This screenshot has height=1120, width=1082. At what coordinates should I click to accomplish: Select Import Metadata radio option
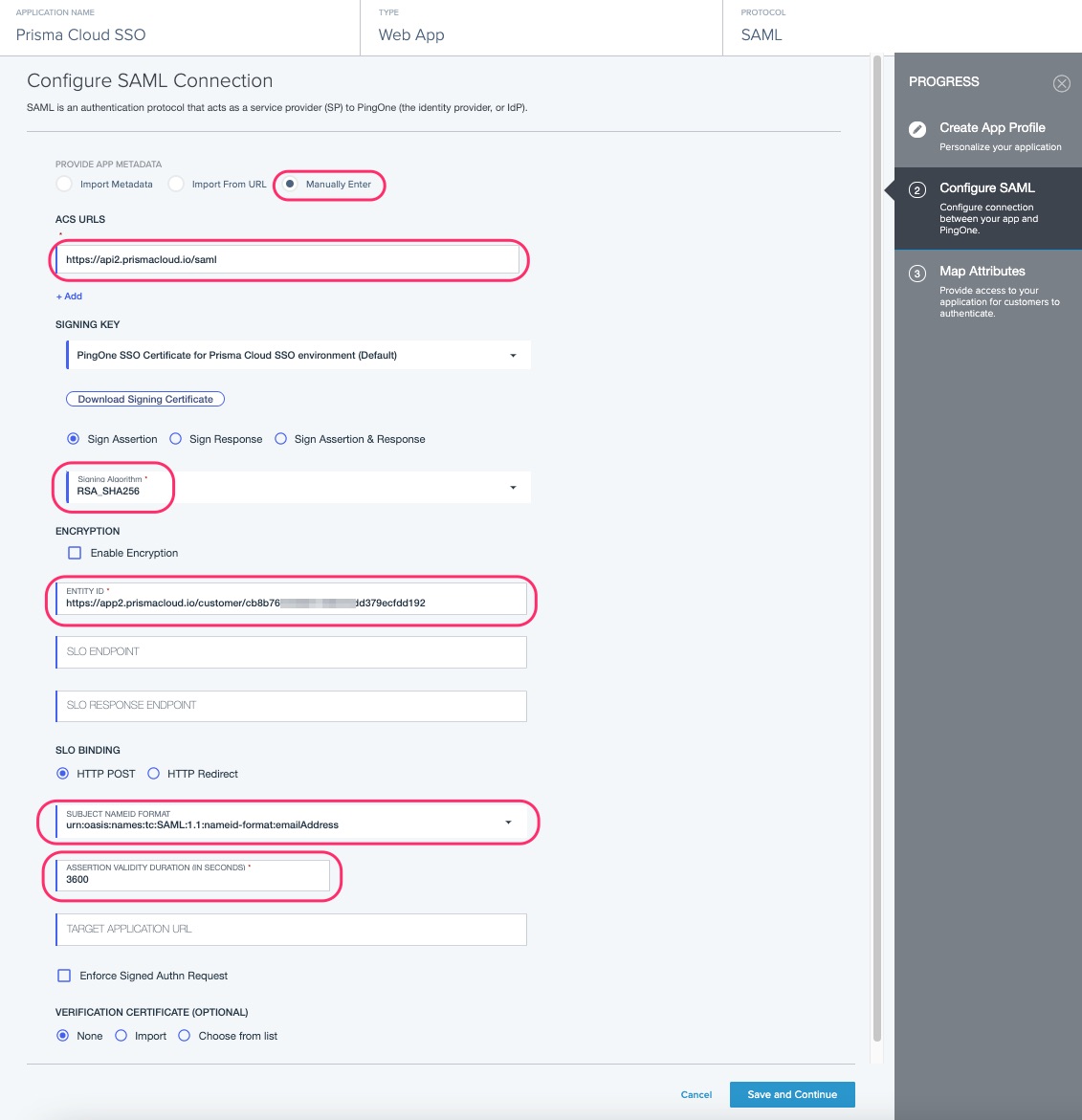coord(63,185)
